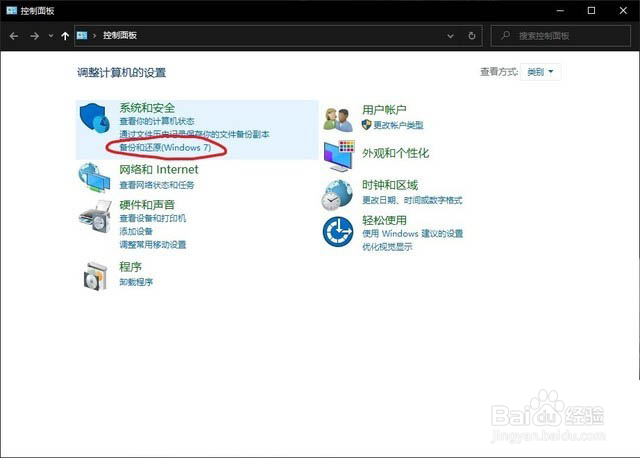Click the control panel title bar icon
The width and height of the screenshot is (640, 458).
(11, 11)
